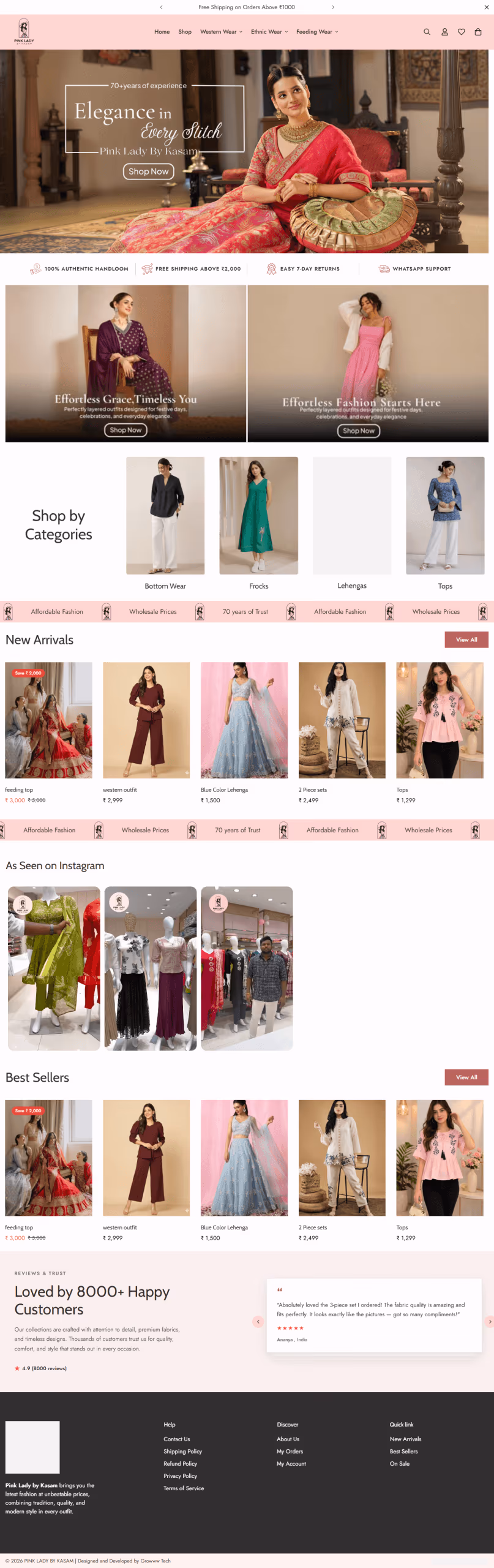Open 2 Piece sets product in New Arrivals
Screen dimensions: 494x1568
click(342, 720)
